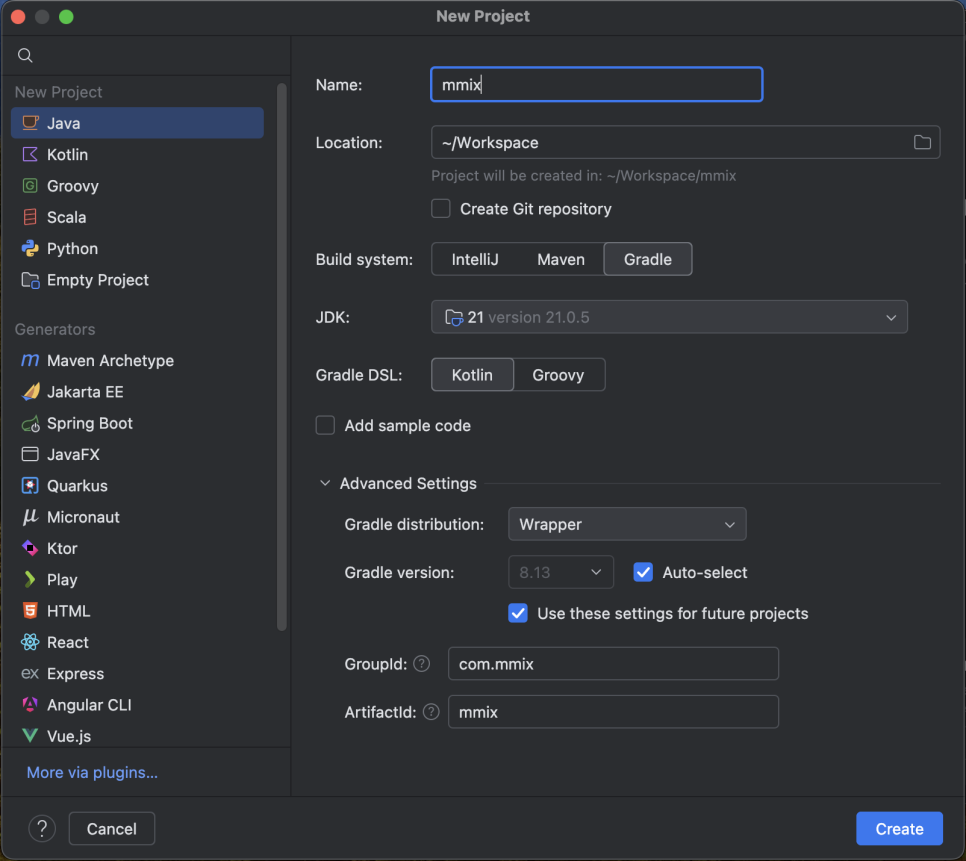Select IntelliJ build system

[x=474, y=259]
